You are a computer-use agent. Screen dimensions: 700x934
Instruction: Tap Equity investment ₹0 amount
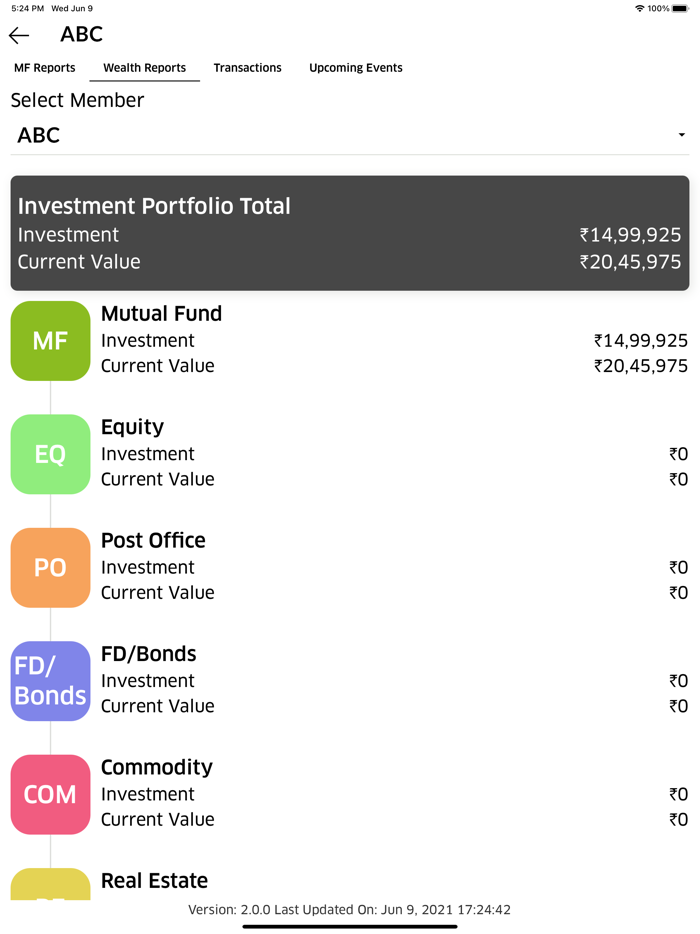tap(679, 454)
